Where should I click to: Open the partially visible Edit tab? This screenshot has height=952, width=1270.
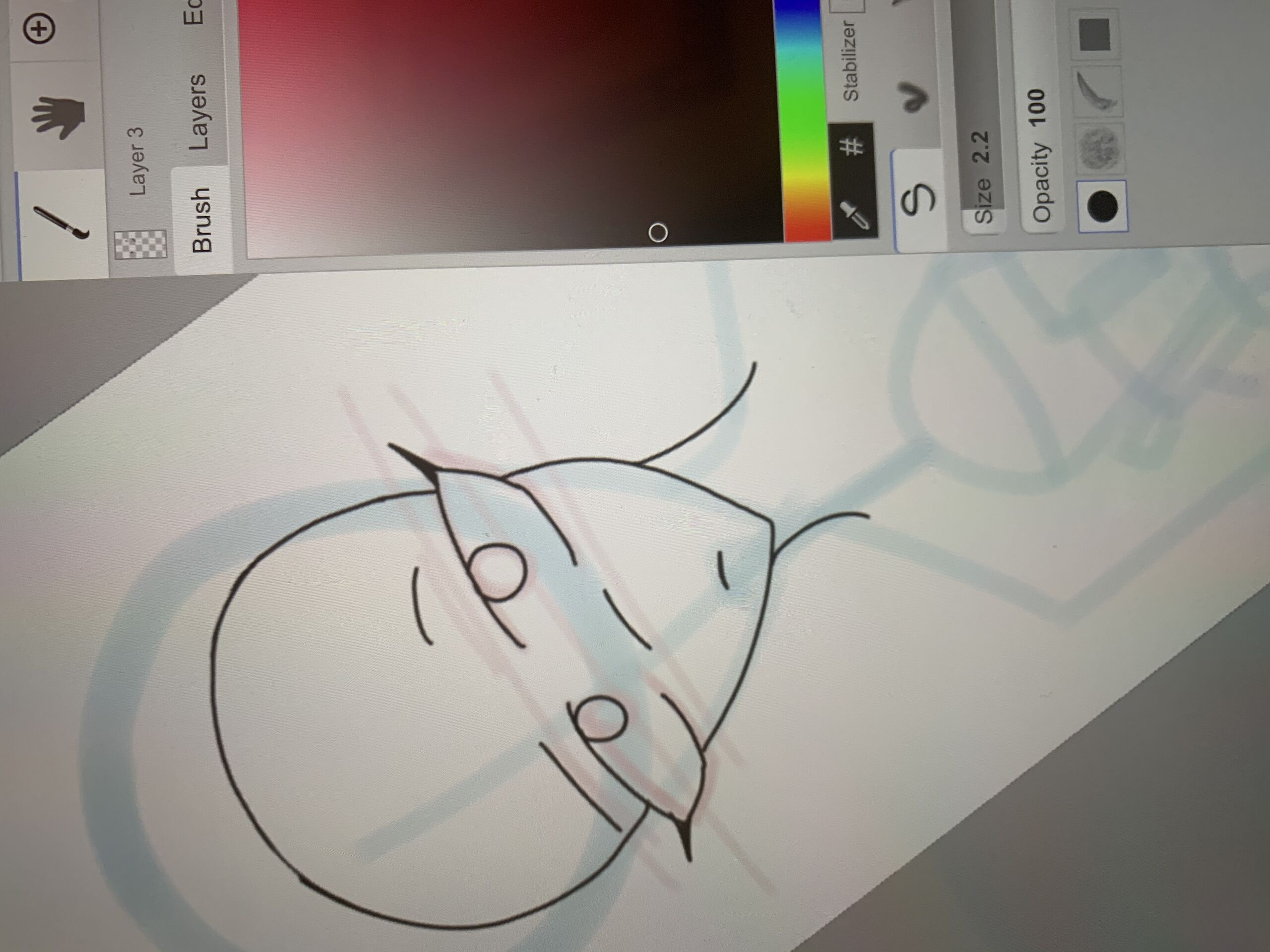pyautogui.click(x=194, y=12)
